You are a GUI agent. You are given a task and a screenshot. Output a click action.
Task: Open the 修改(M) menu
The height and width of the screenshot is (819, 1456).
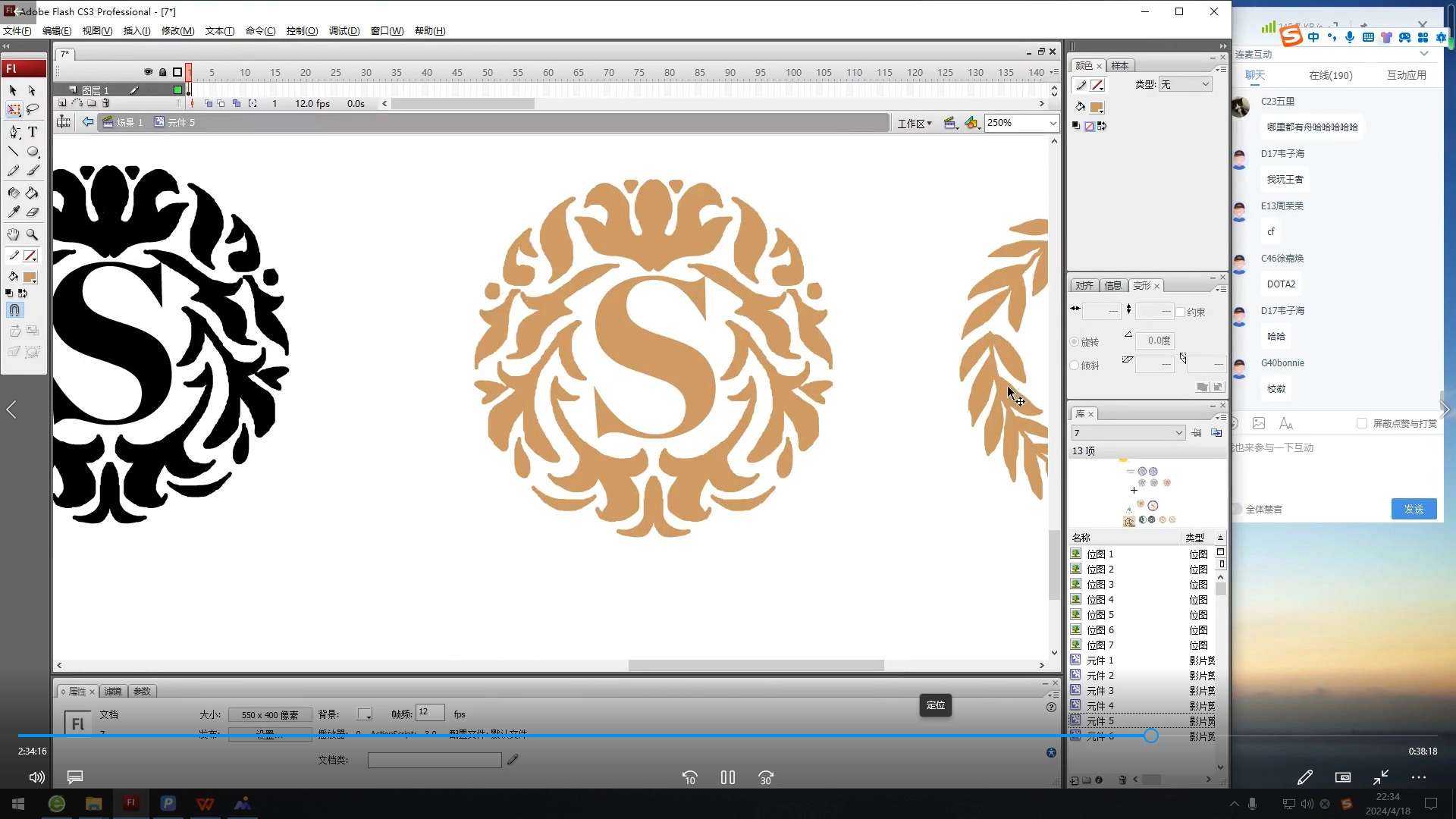(x=177, y=31)
